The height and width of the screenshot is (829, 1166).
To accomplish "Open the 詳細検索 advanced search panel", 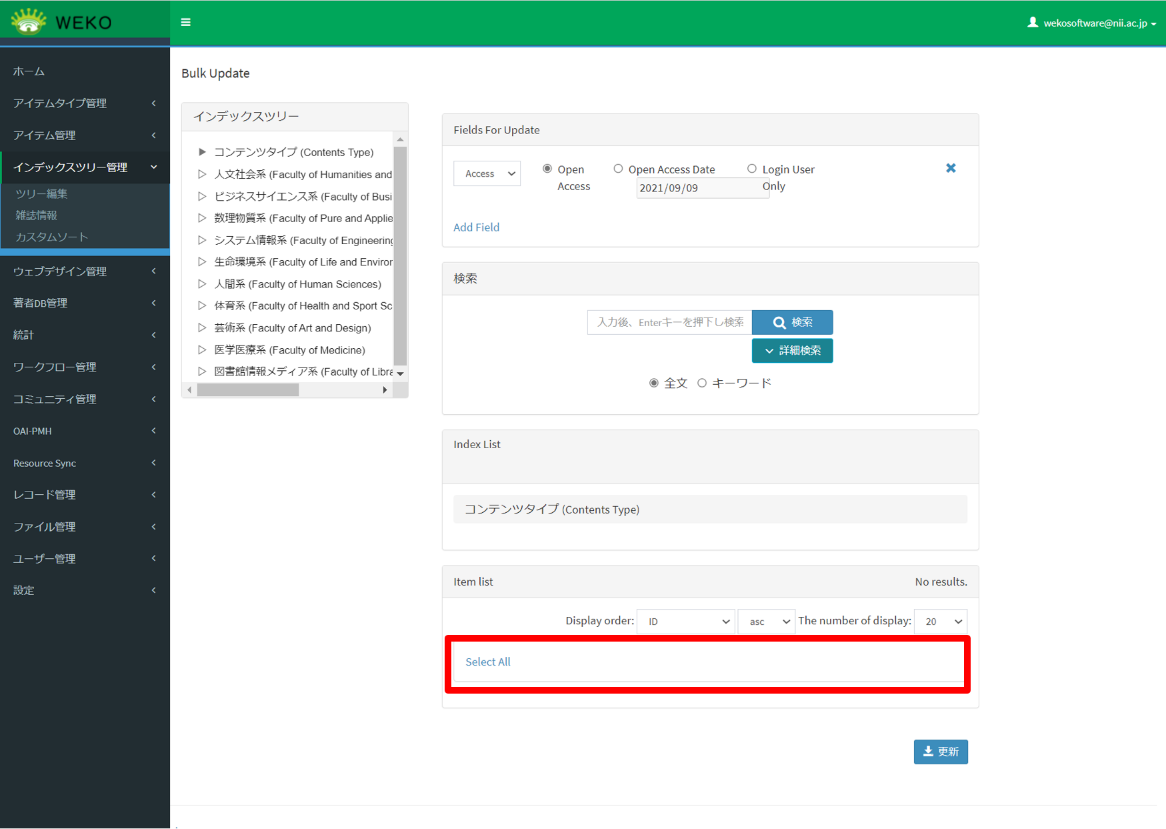I will [x=792, y=351].
